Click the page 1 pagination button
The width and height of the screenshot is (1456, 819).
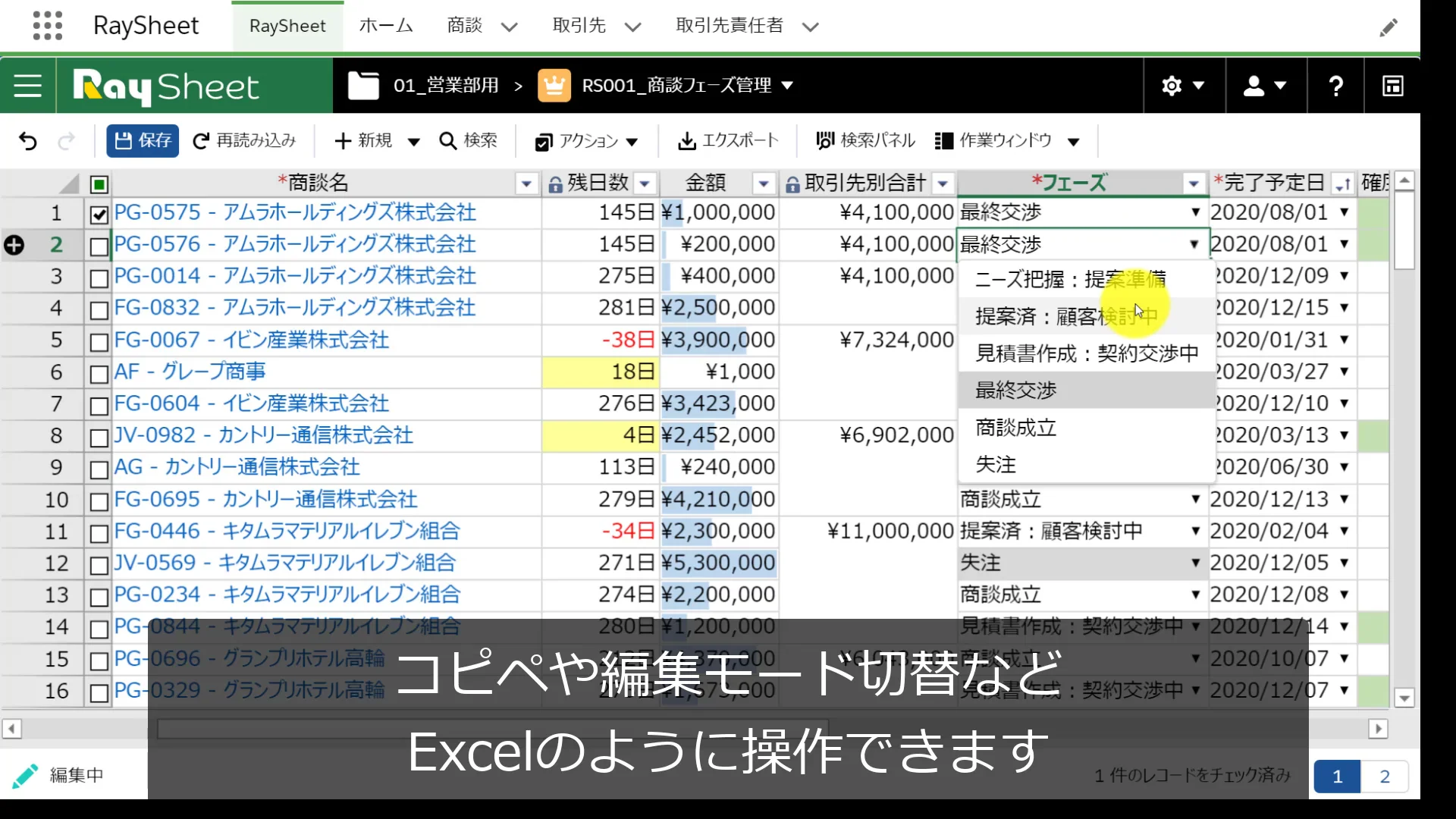pyautogui.click(x=1337, y=777)
